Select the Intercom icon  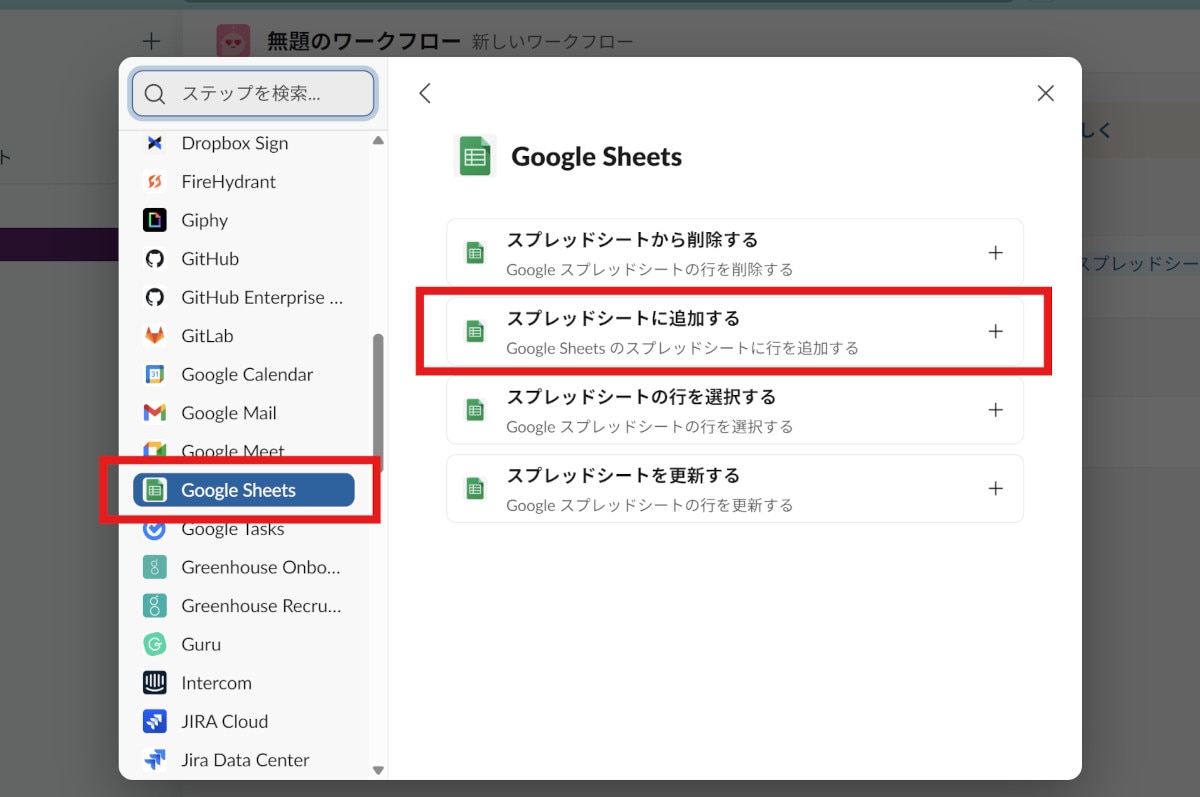click(154, 683)
